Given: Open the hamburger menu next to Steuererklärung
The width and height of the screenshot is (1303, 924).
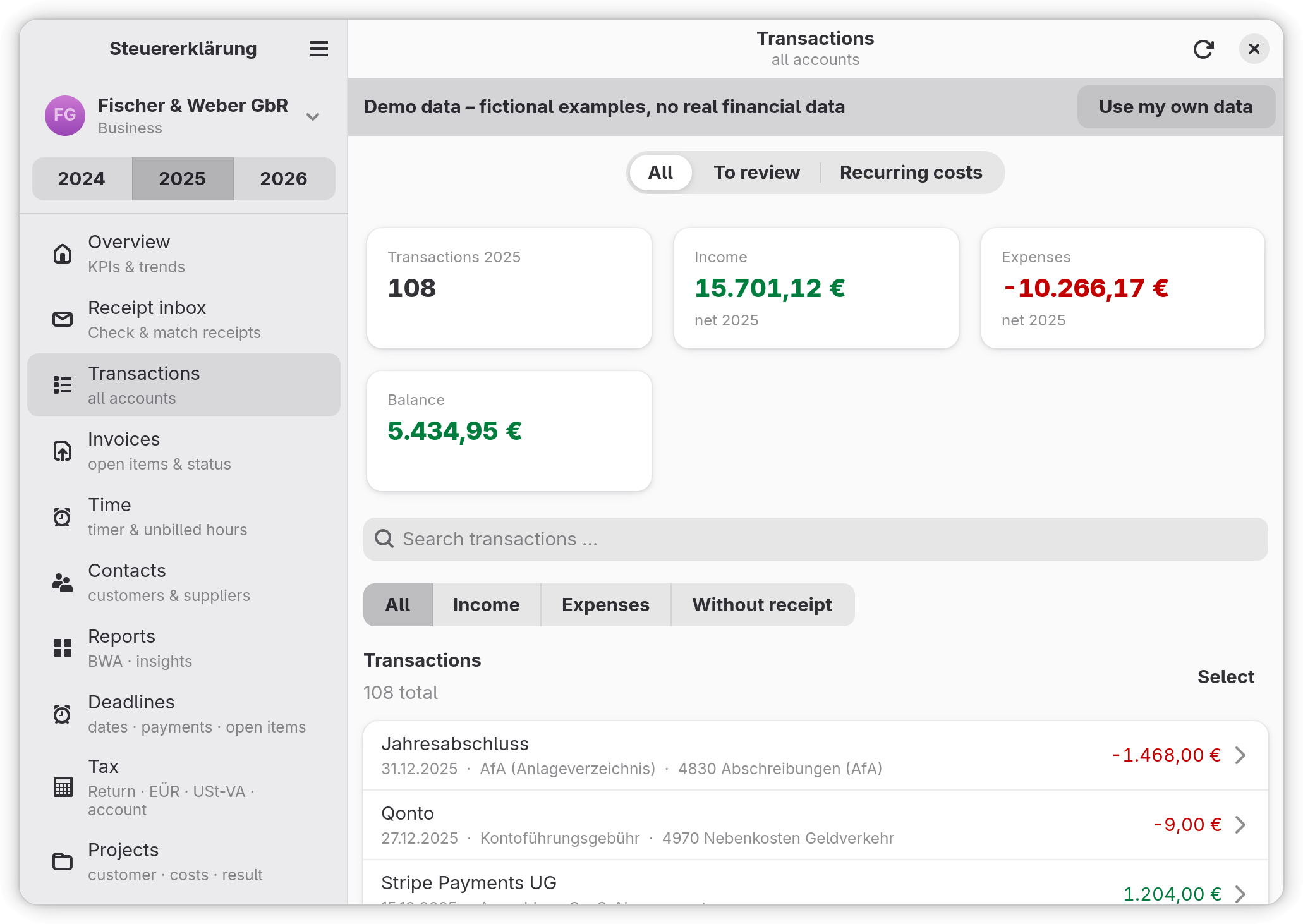Looking at the screenshot, I should [318, 49].
